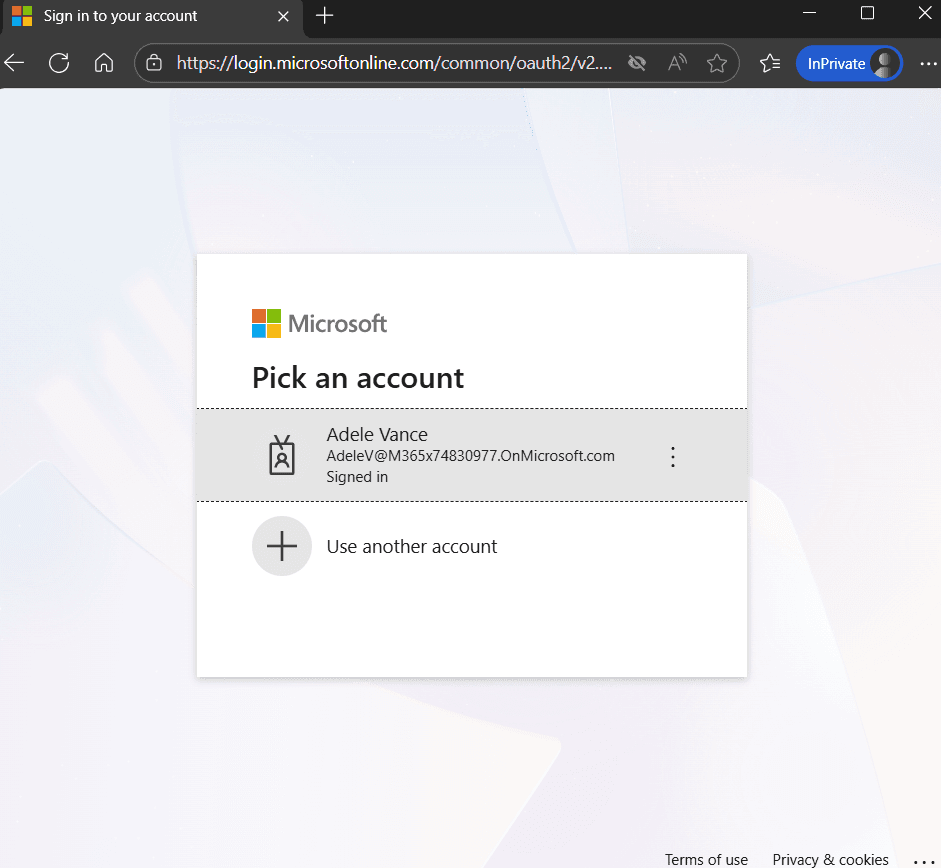
Task: Expand the footer ellipsis for more options
Action: point(923,860)
